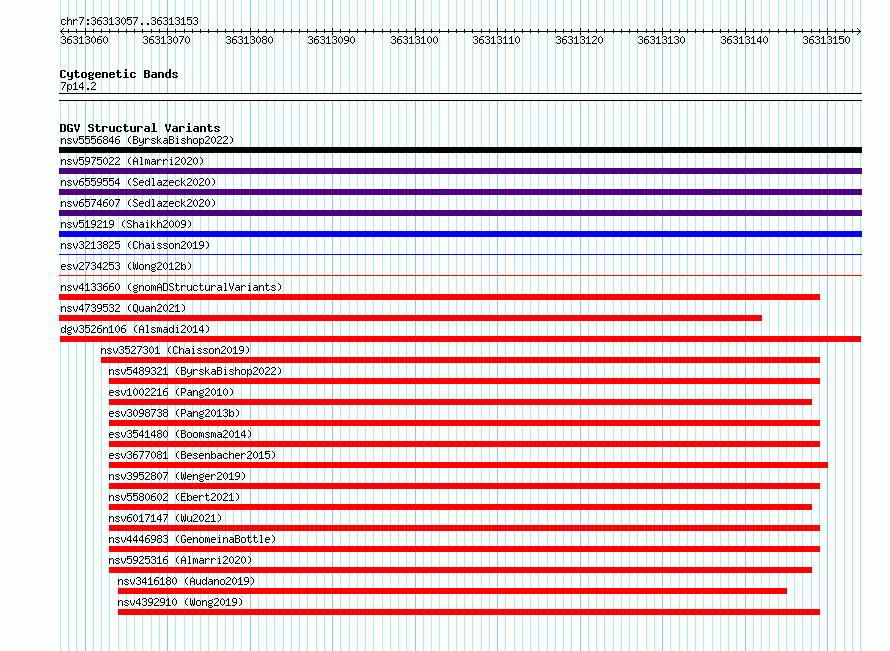The height and width of the screenshot is (651, 890).
Task: Click the nsv5925316 (Almarri2020) label
Action: pos(180,560)
